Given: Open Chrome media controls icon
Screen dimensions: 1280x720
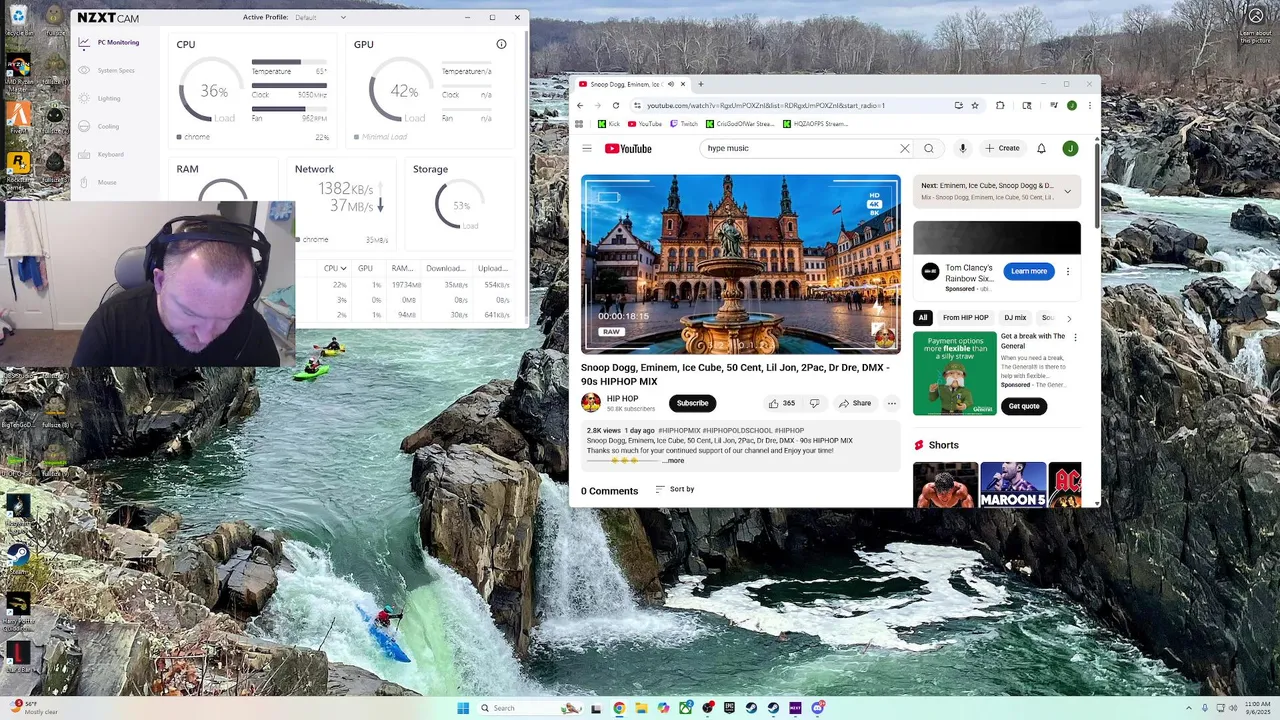Looking at the screenshot, I should [x=1053, y=105].
